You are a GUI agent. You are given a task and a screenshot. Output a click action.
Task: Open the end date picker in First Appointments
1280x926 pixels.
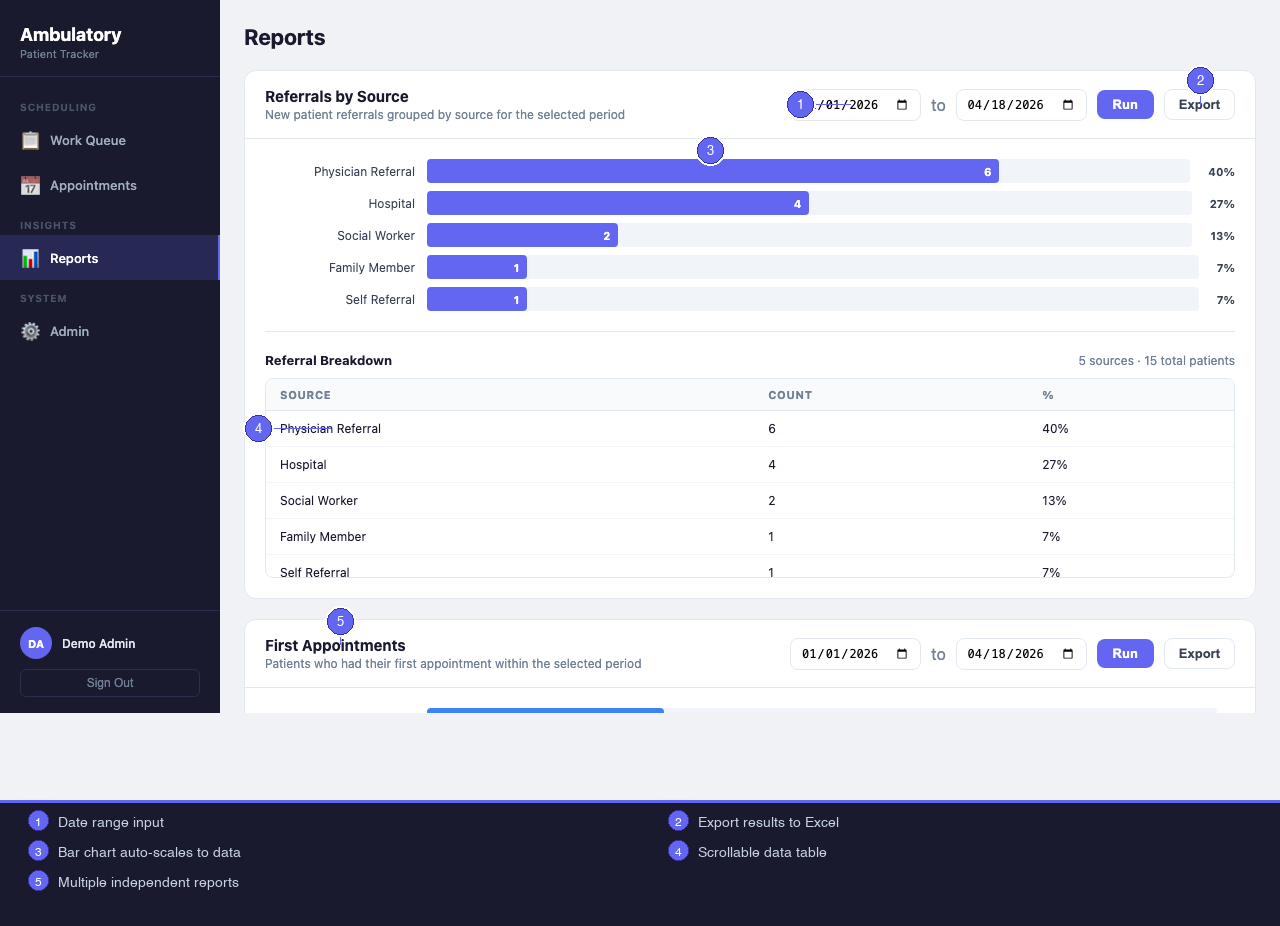pyautogui.click(x=1069, y=653)
